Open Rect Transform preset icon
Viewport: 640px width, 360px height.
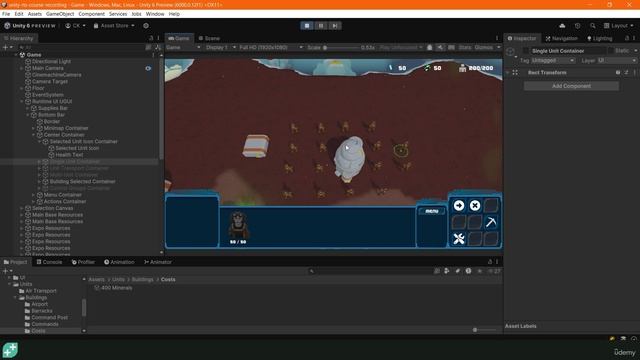pos(626,73)
